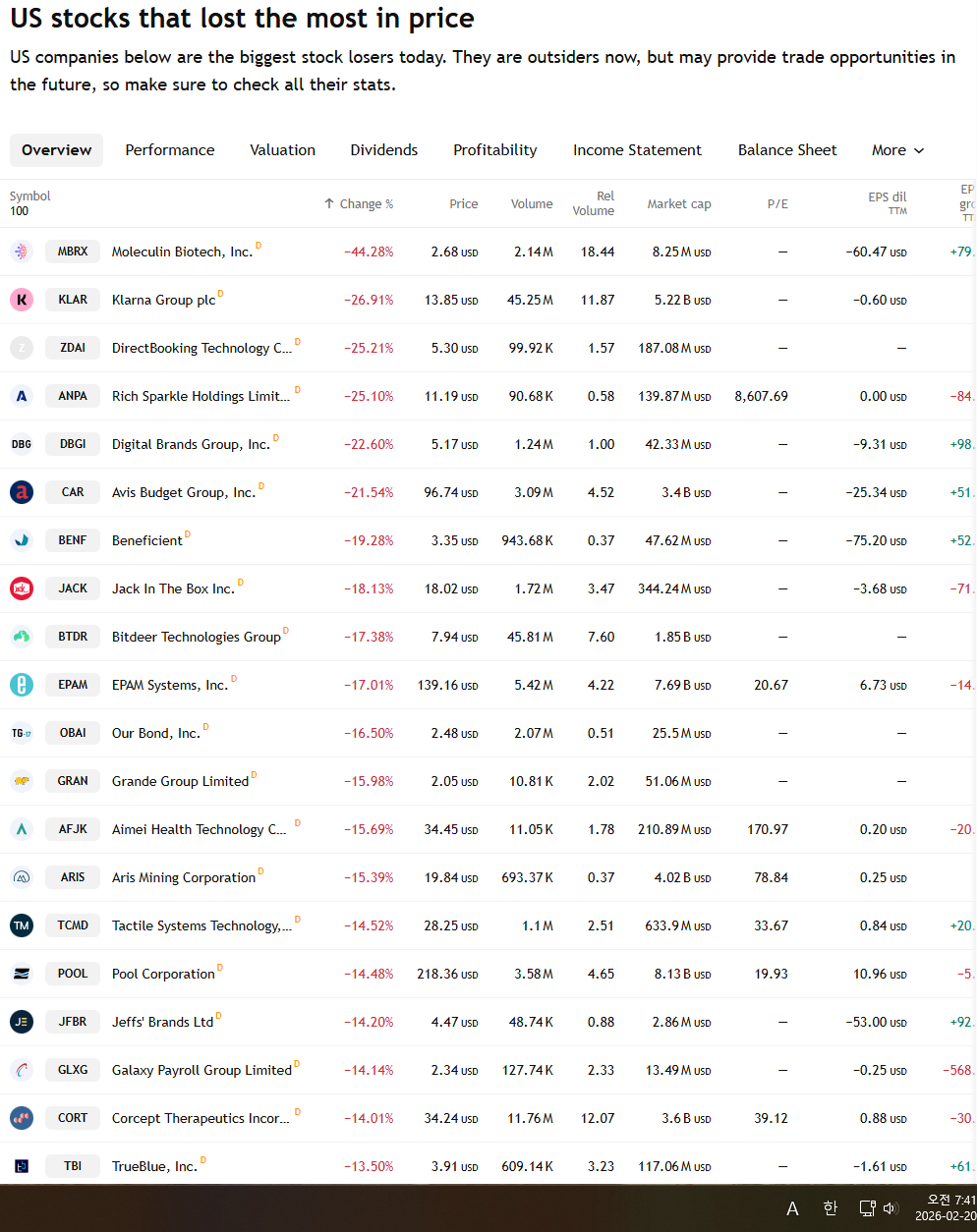Viewport: 977px width, 1232px height.
Task: Click the Digital Brands Group DBG logo
Action: [x=22, y=444]
